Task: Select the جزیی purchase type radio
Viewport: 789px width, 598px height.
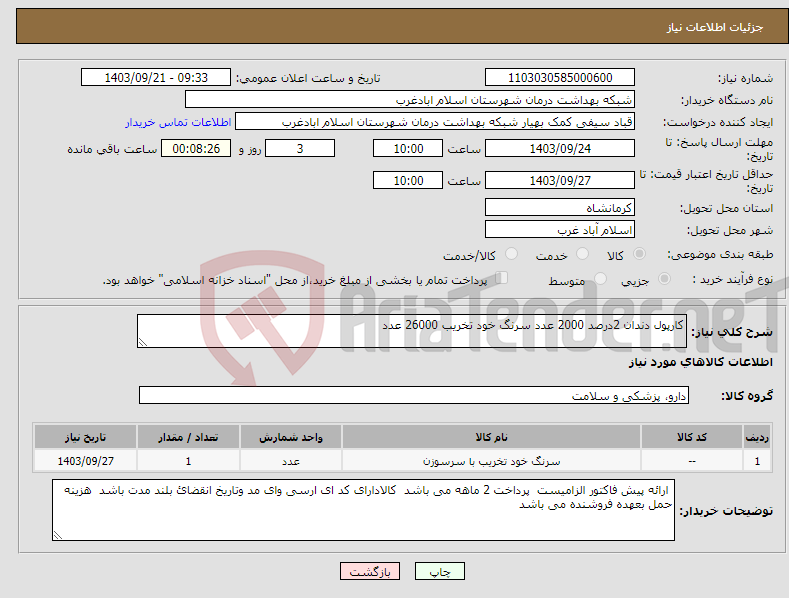Action: click(x=664, y=278)
